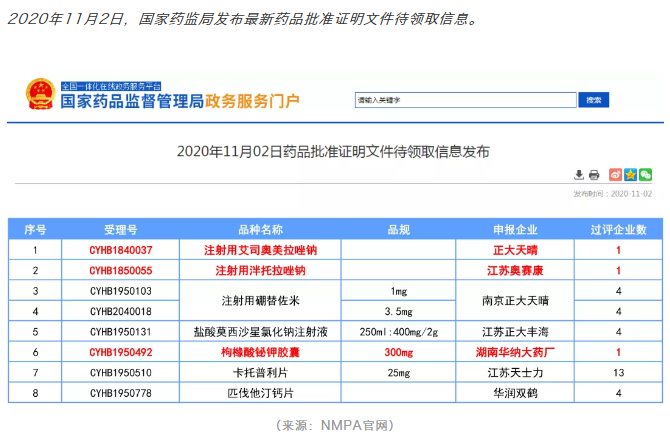Viewport: 670px width, 443px height.
Task: Click the 受理号 column header
Action: click(x=121, y=229)
